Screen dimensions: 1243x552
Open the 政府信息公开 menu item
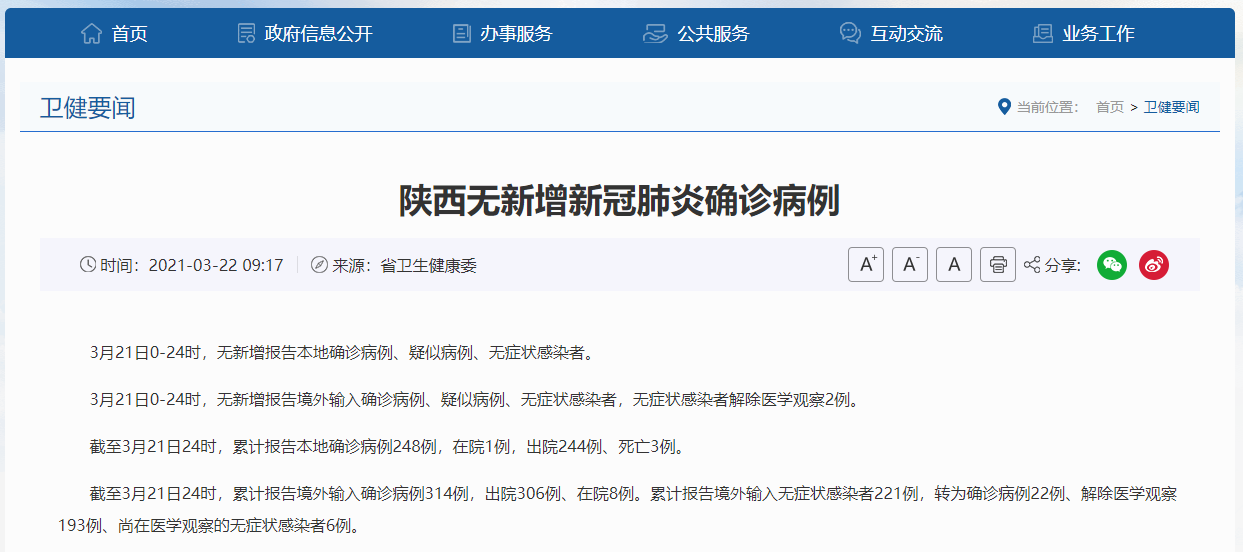(x=318, y=34)
